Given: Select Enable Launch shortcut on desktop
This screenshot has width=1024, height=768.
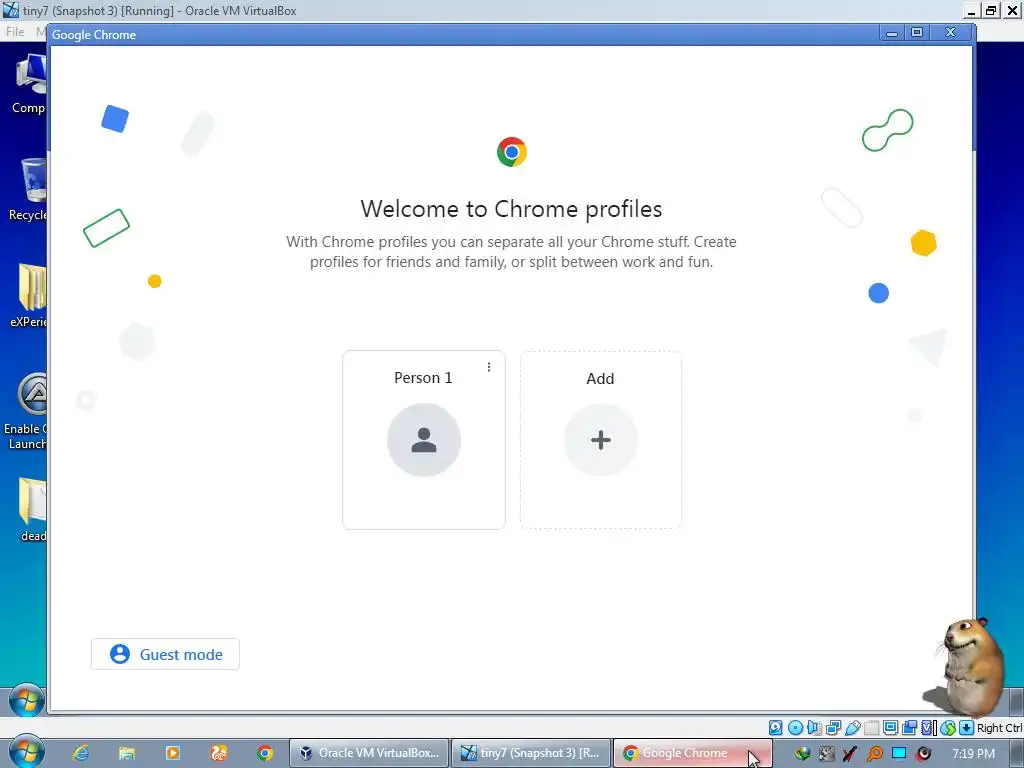Looking at the screenshot, I should point(26,411).
